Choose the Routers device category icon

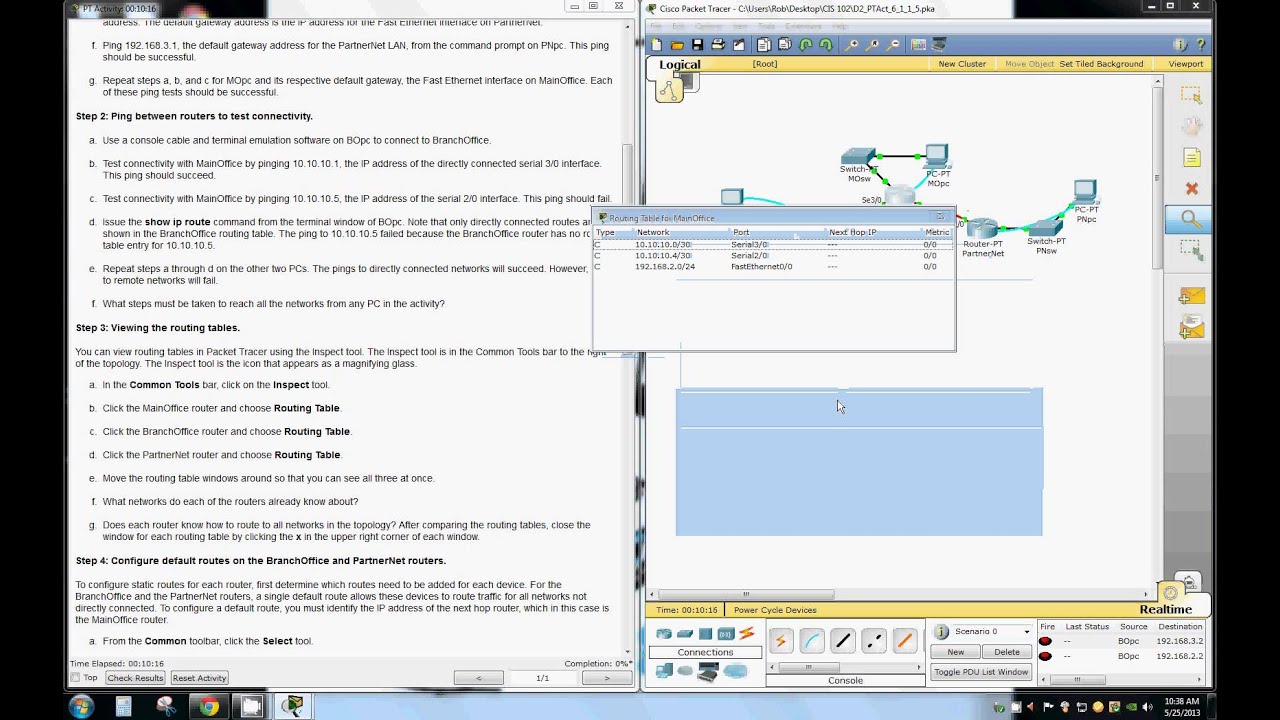click(664, 634)
